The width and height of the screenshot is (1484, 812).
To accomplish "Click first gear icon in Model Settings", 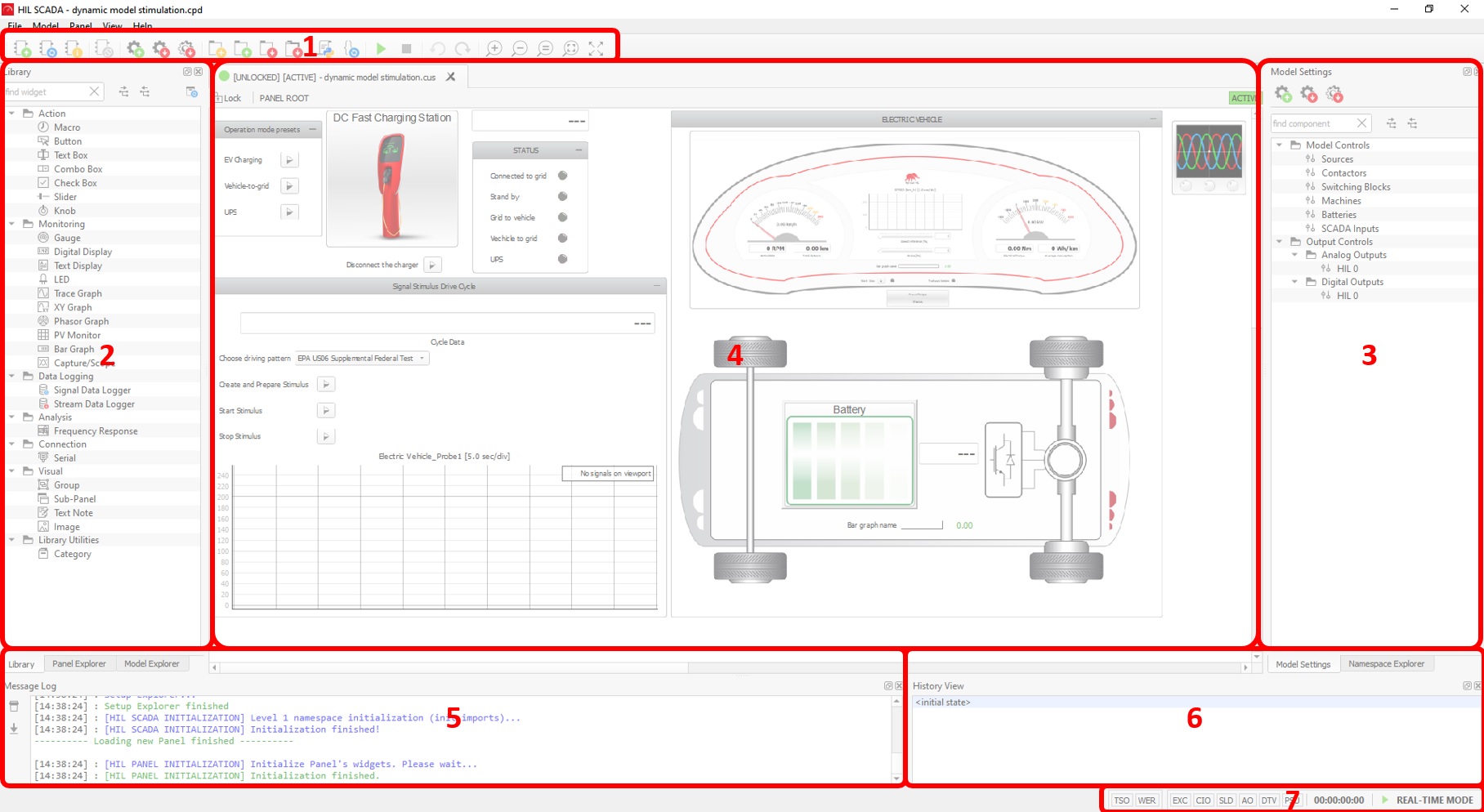I will pos(1283,95).
